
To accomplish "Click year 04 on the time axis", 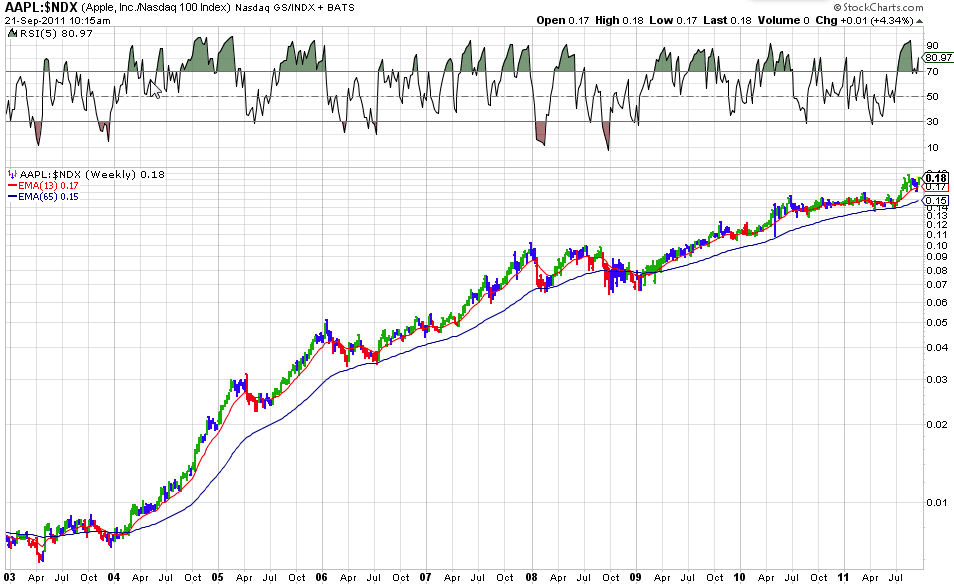I will tap(114, 577).
